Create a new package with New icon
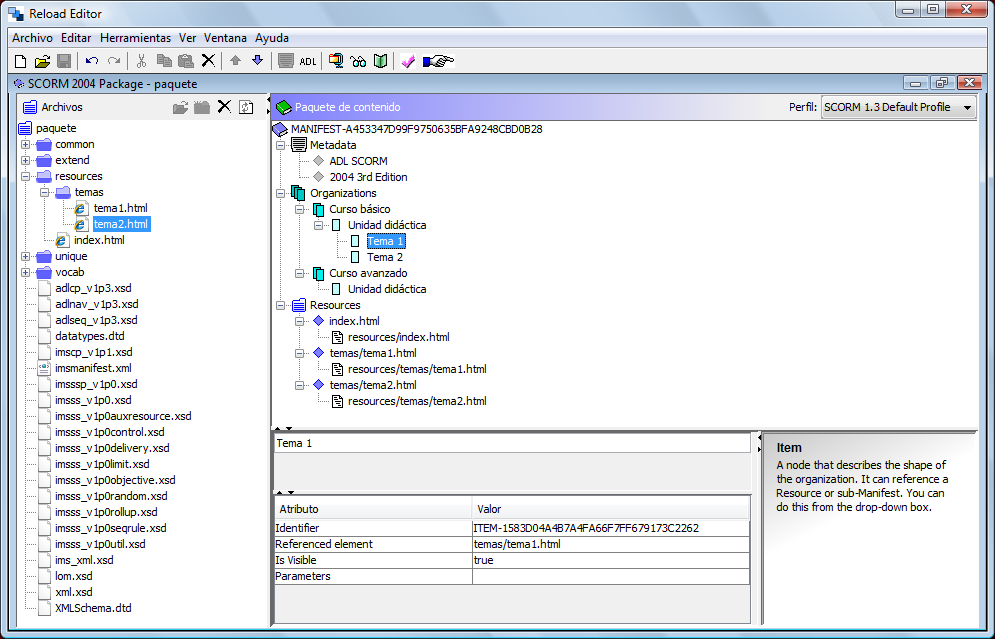 (20, 61)
